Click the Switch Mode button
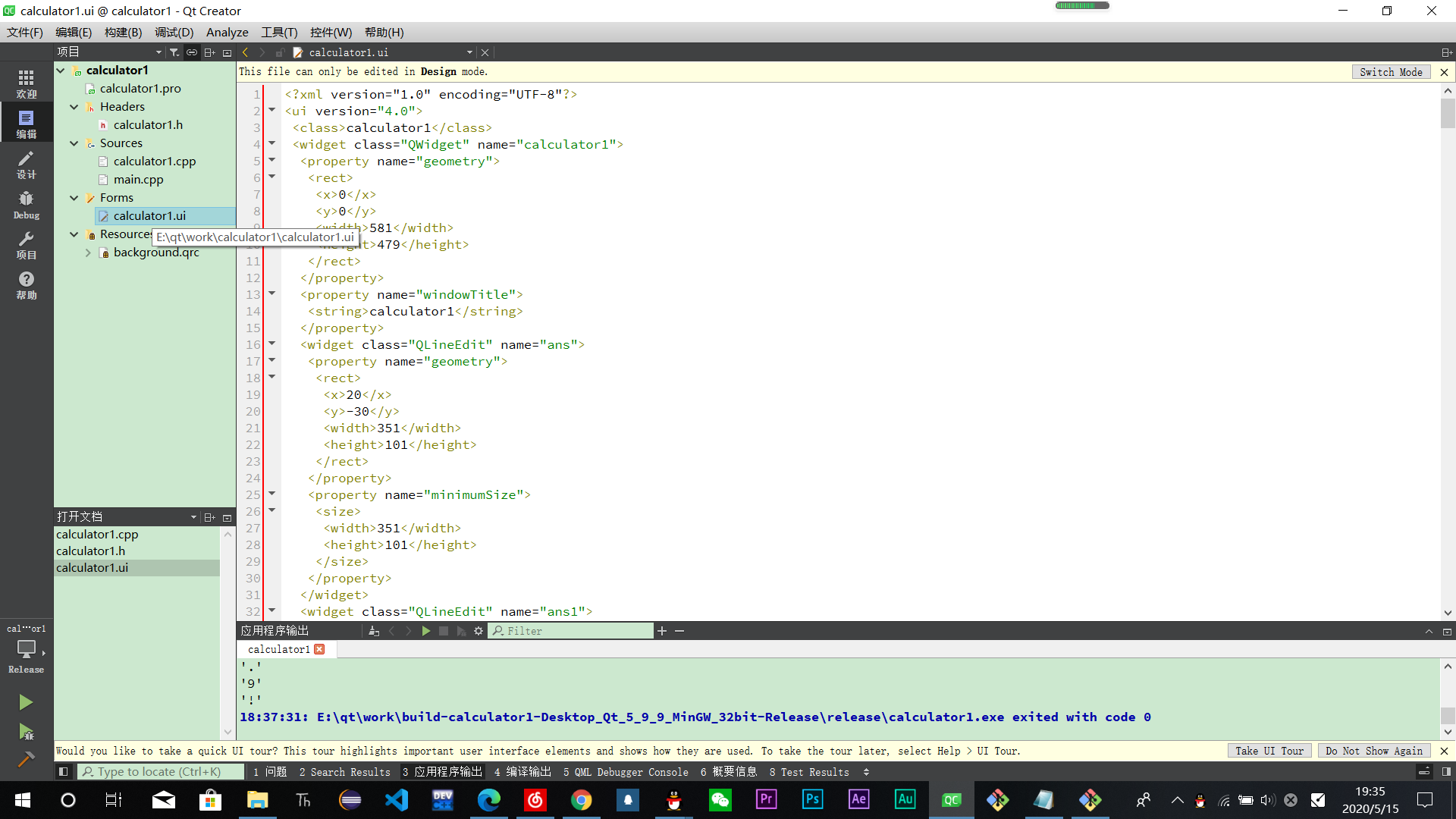The width and height of the screenshot is (1456, 819). click(x=1390, y=72)
